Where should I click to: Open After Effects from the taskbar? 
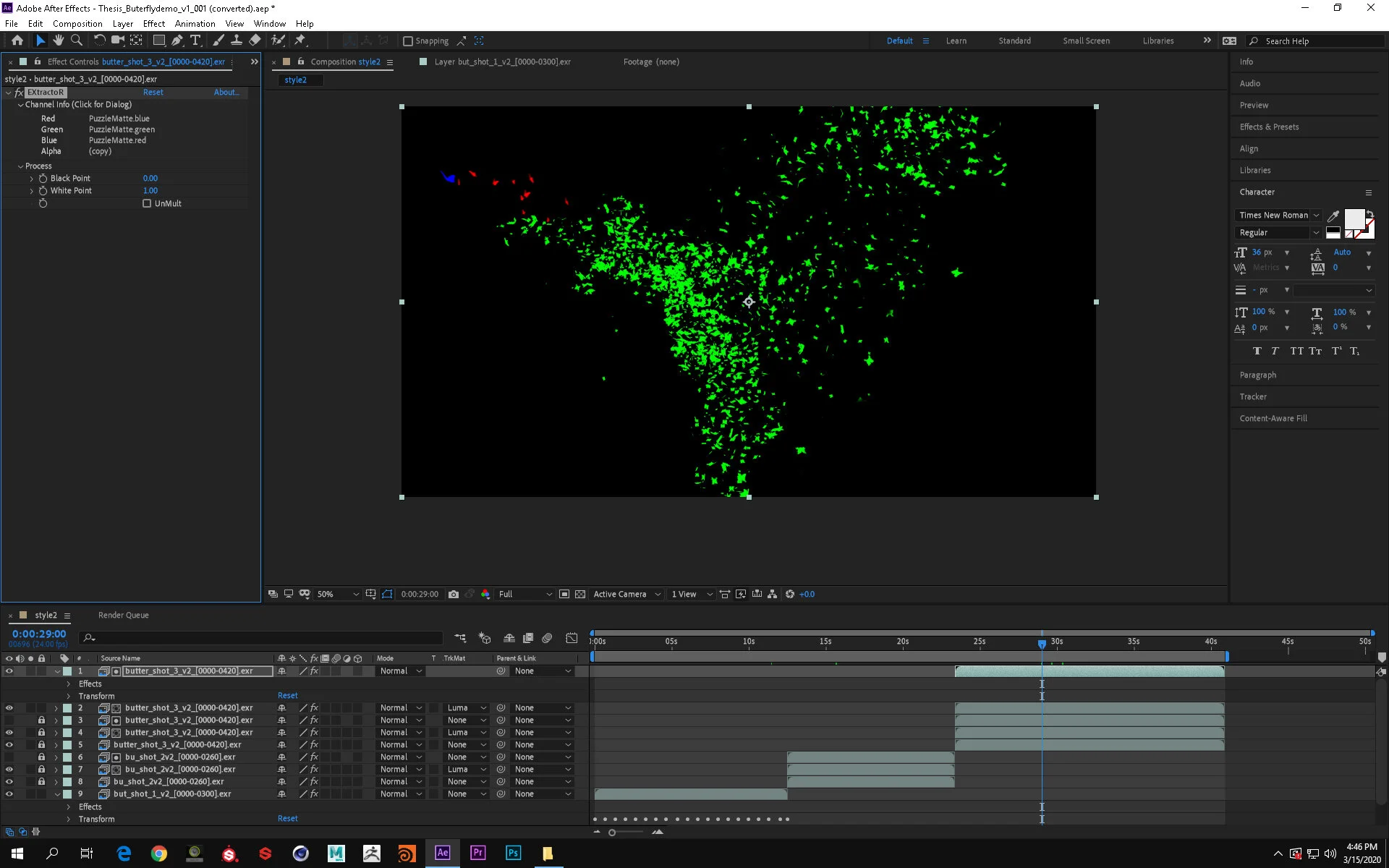point(442,853)
